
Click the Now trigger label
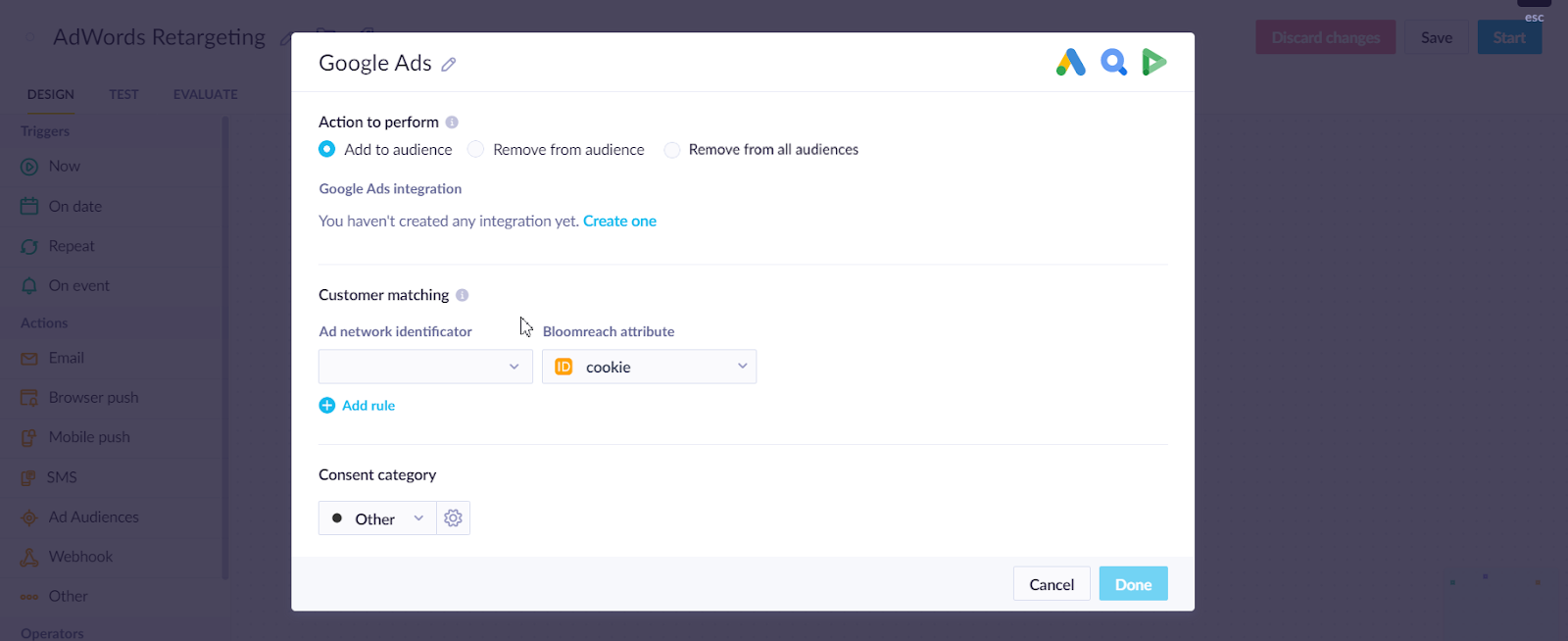click(x=65, y=167)
